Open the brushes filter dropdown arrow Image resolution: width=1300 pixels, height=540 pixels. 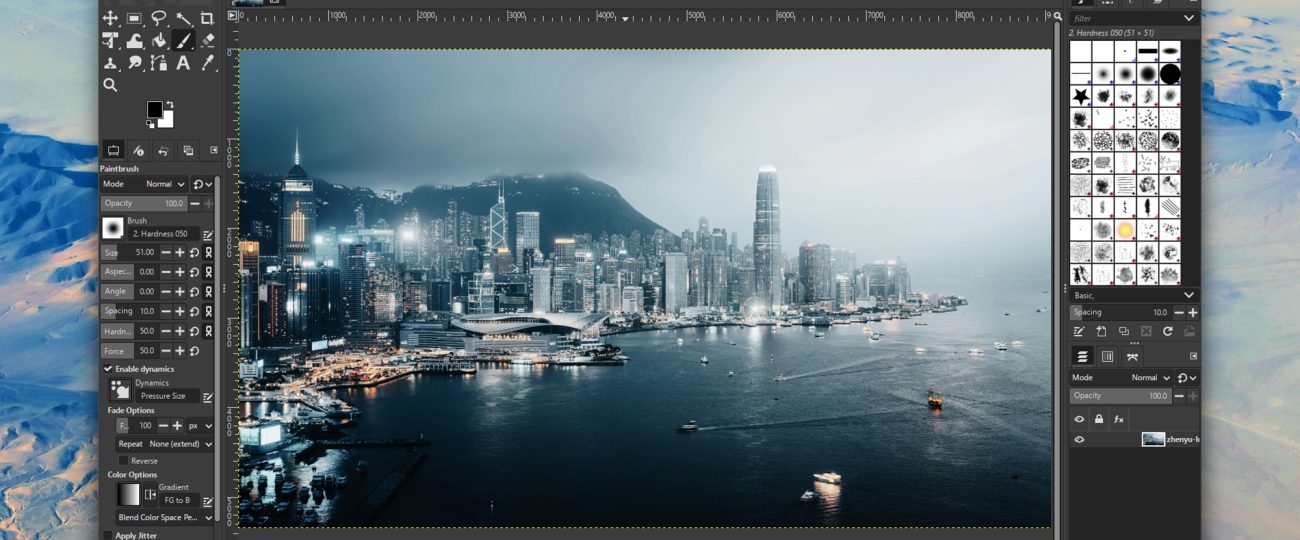(1189, 18)
